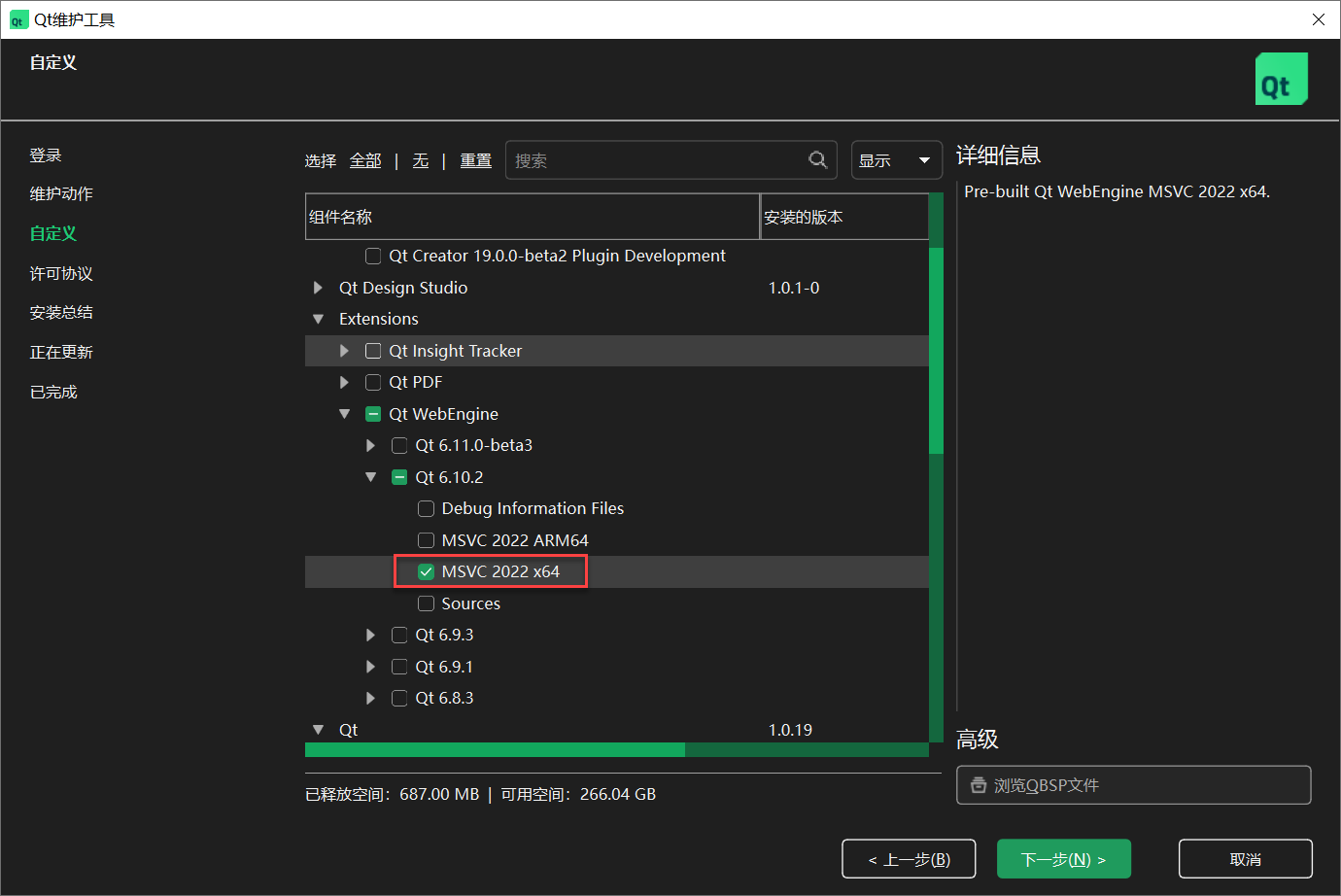Expand the Qt Insight Tracker node
The image size is (1341, 896).
coord(344,351)
